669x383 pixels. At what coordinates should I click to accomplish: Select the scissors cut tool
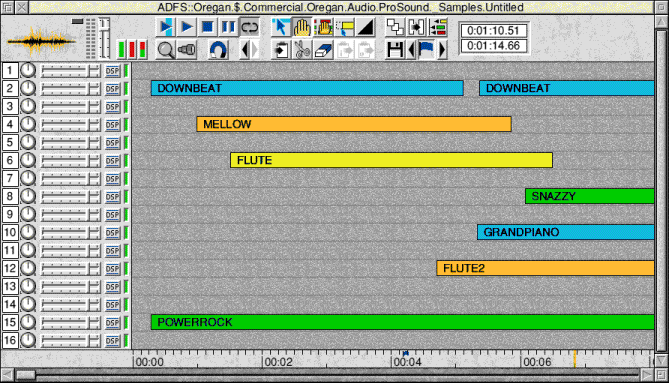click(302, 50)
